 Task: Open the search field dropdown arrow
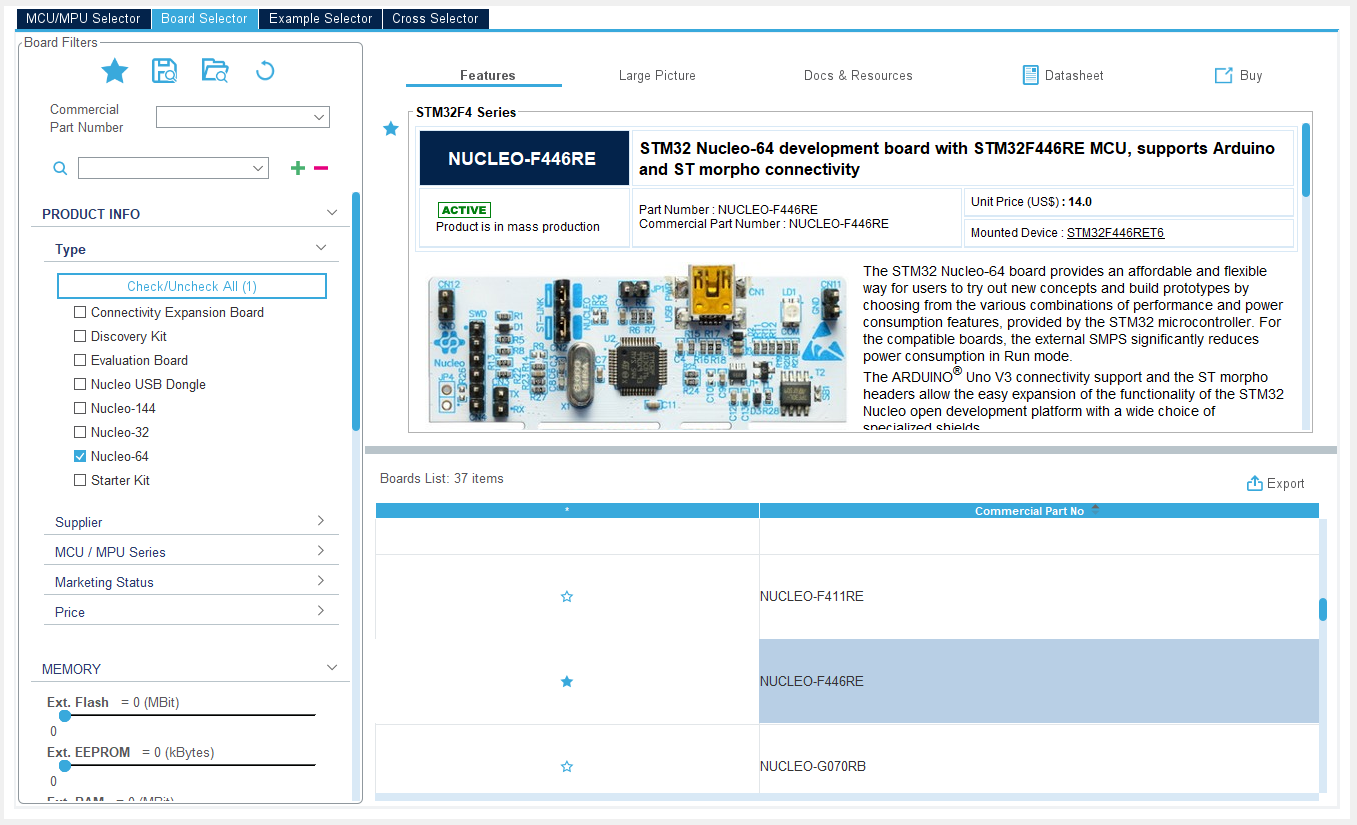[258, 168]
